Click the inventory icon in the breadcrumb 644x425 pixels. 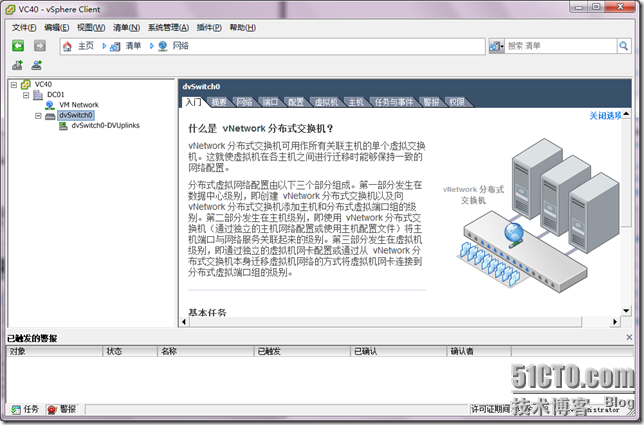tap(115, 46)
